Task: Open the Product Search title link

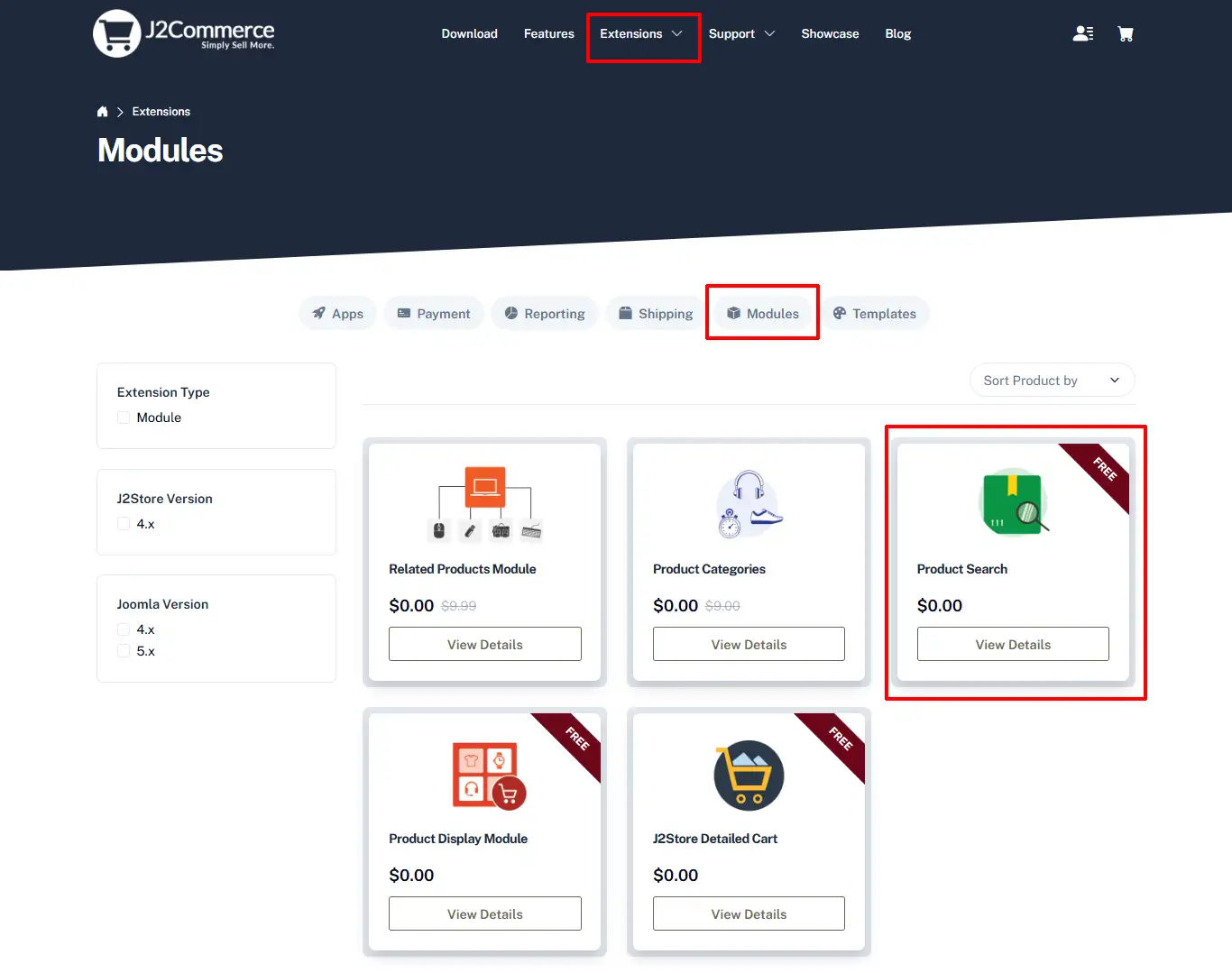Action: (962, 569)
